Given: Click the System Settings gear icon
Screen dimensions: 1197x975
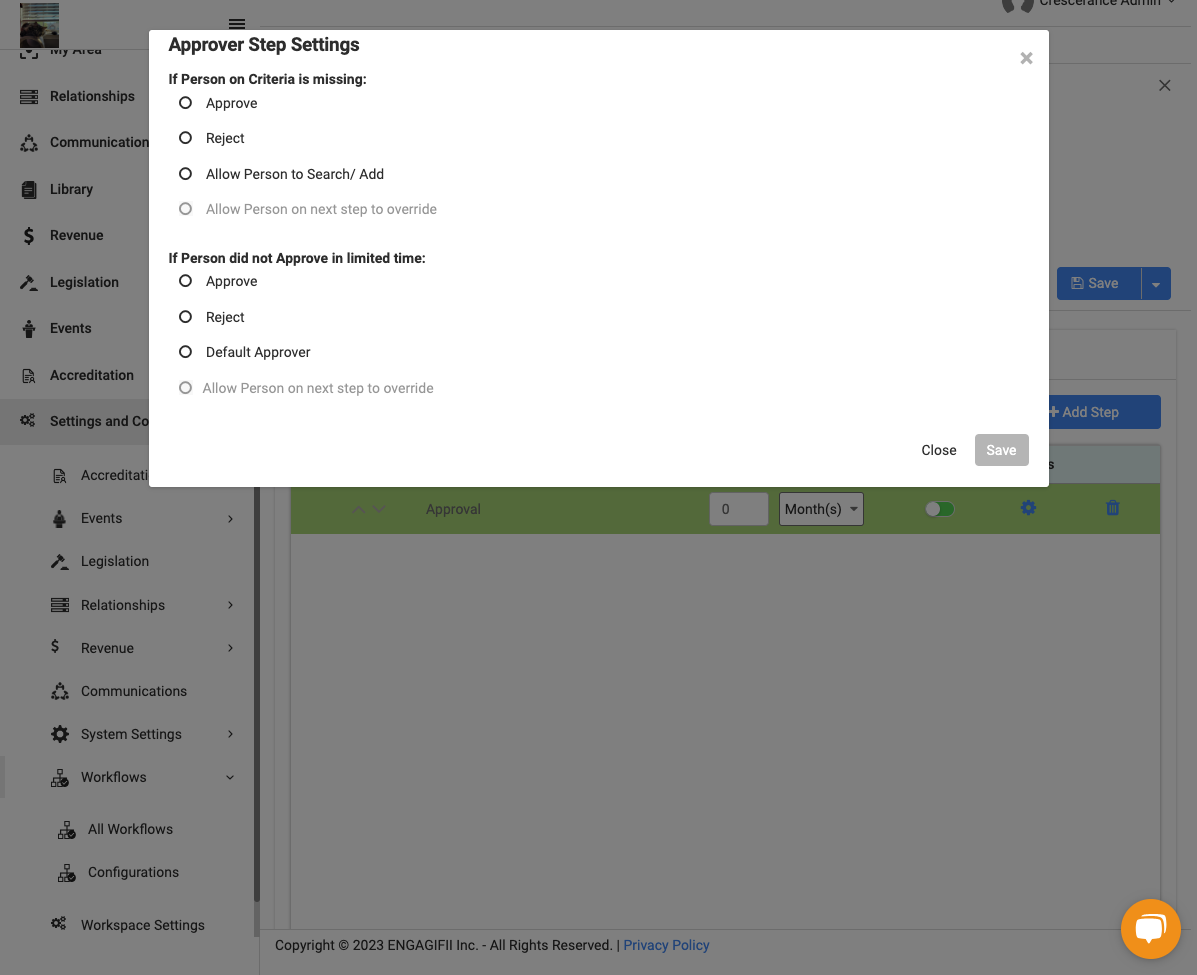Looking at the screenshot, I should tap(60, 734).
